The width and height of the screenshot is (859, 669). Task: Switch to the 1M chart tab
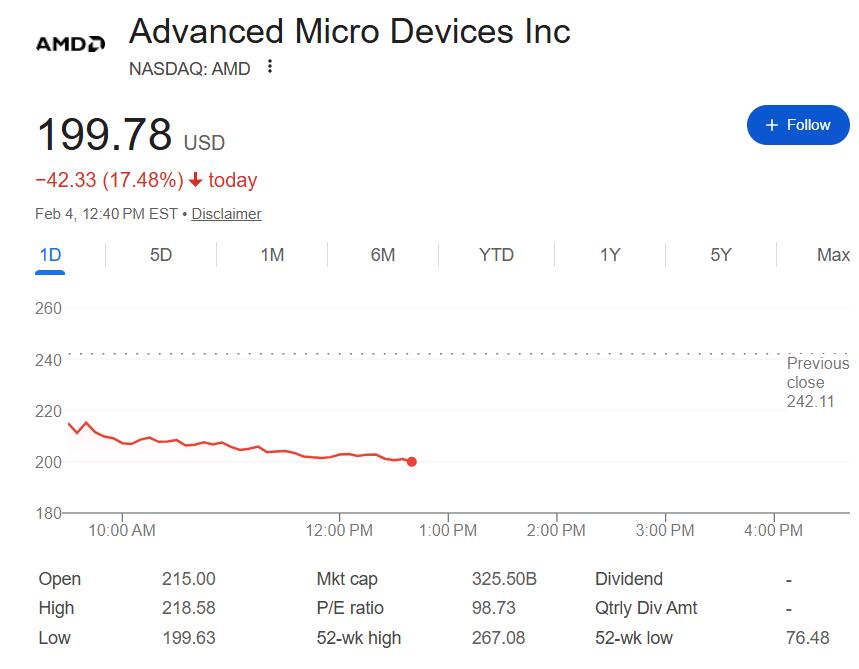272,255
